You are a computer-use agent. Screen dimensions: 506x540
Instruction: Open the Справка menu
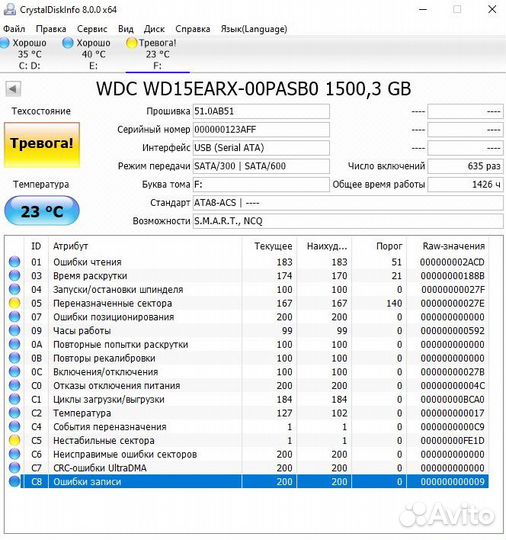coord(193,29)
